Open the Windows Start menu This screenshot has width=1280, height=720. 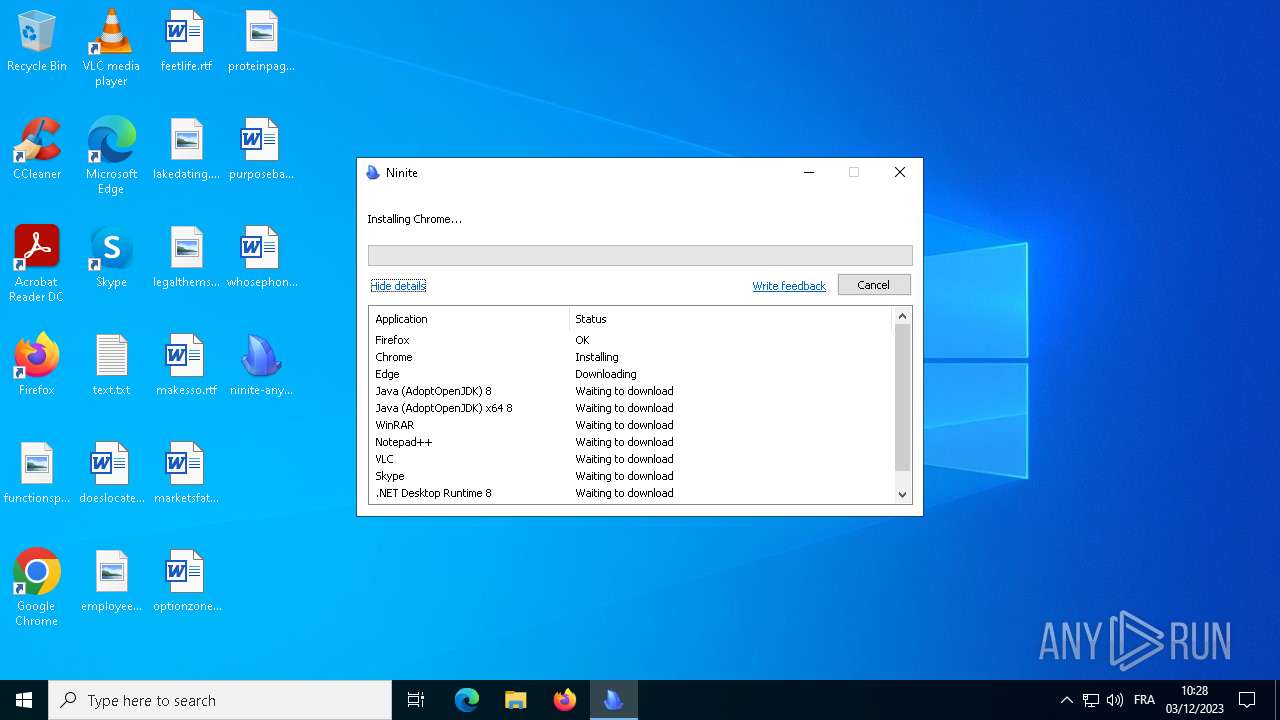pos(24,700)
